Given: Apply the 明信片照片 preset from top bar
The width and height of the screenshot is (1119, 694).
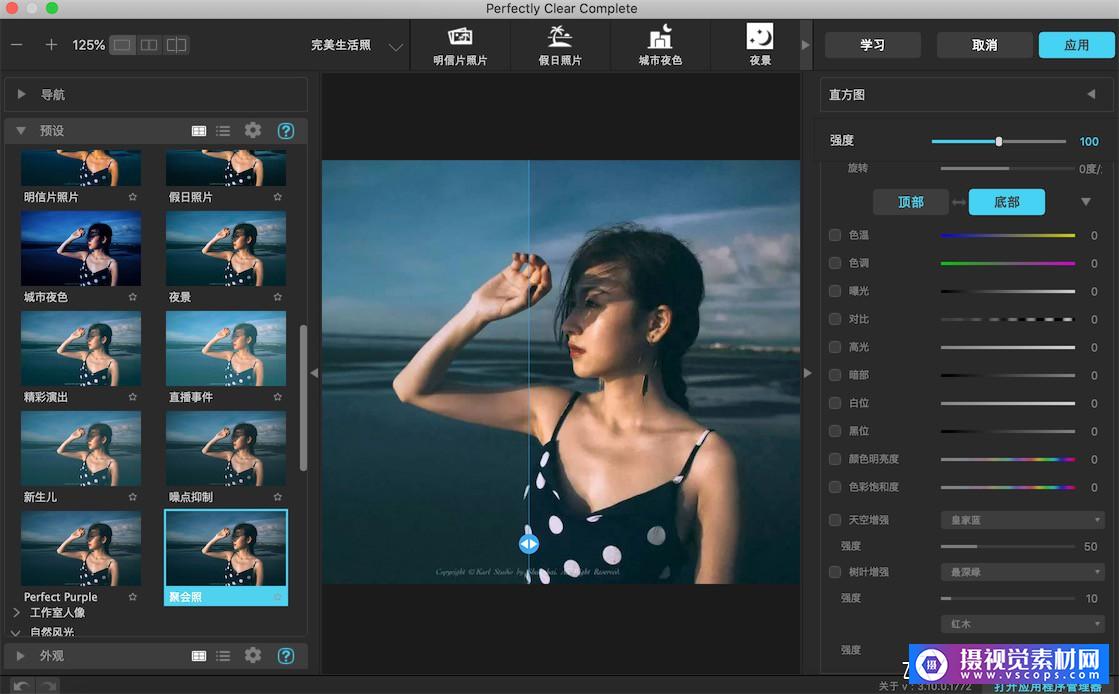Looking at the screenshot, I should coord(460,46).
